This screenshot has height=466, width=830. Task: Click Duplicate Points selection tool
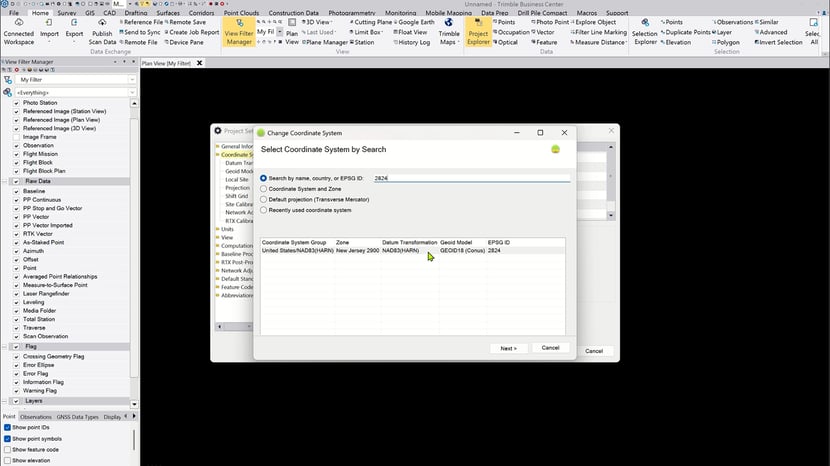(685, 32)
